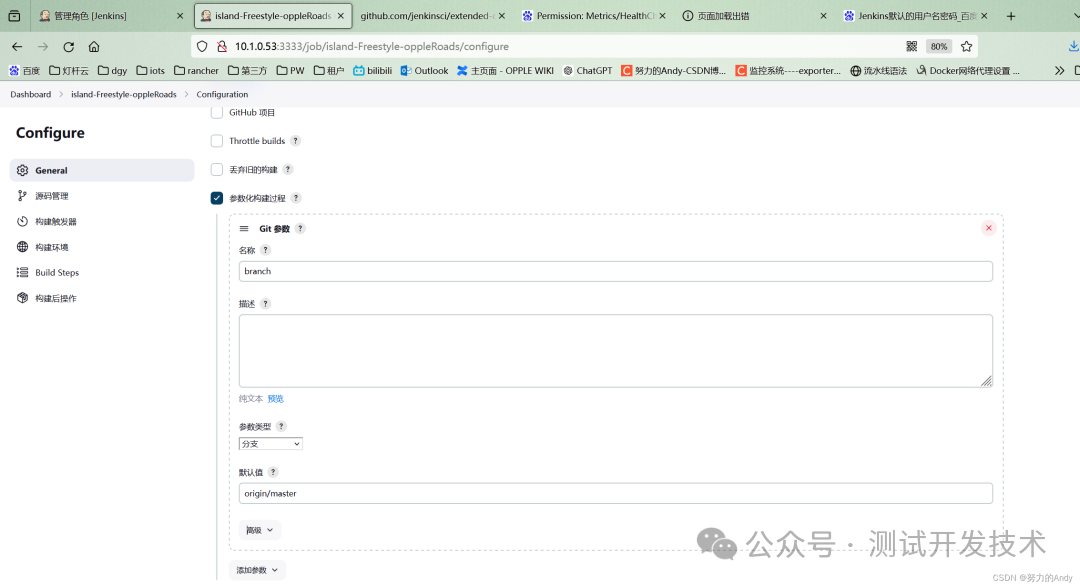Click the browser back arrow

coord(17,47)
